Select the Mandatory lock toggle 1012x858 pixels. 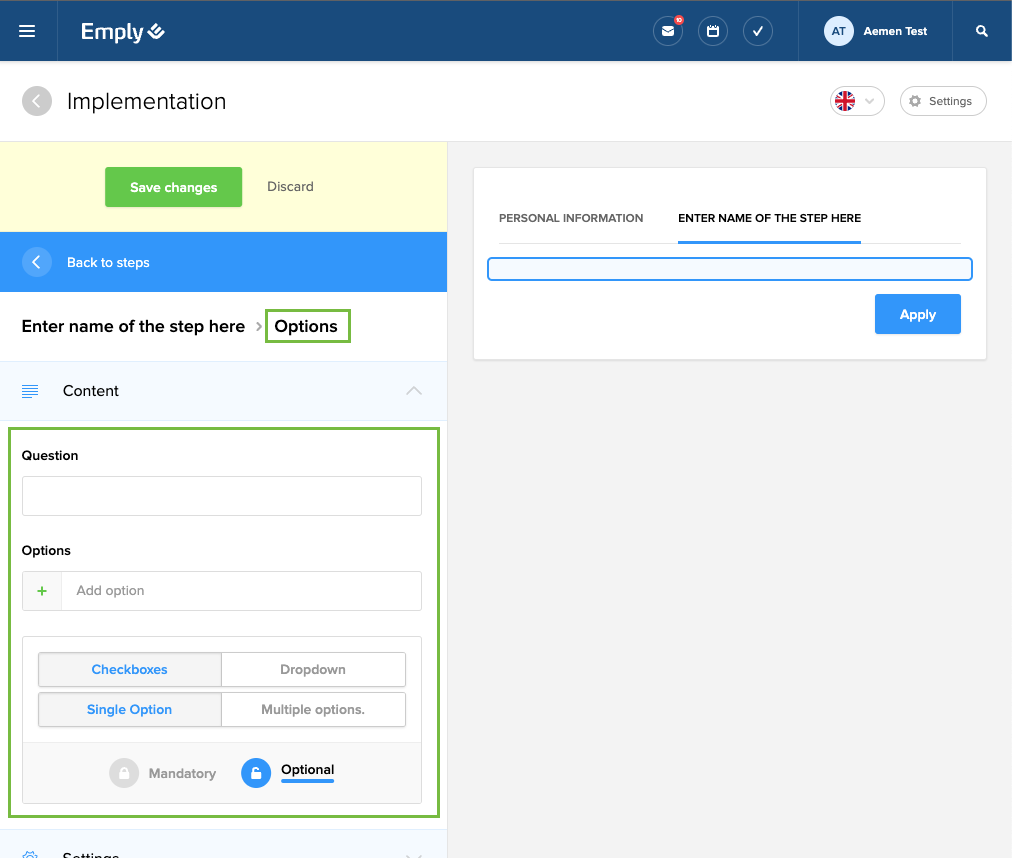point(124,773)
